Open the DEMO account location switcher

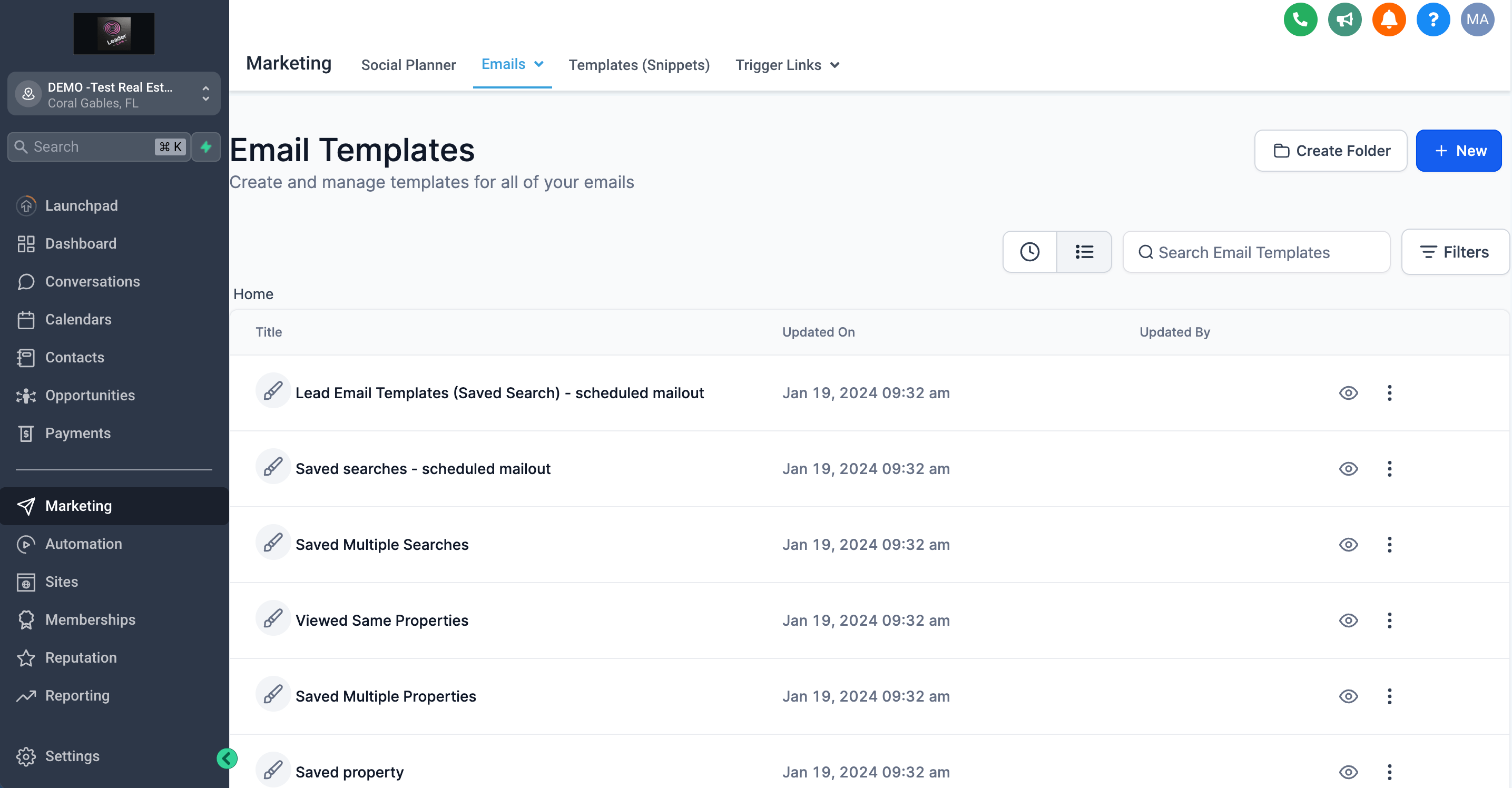click(x=113, y=94)
